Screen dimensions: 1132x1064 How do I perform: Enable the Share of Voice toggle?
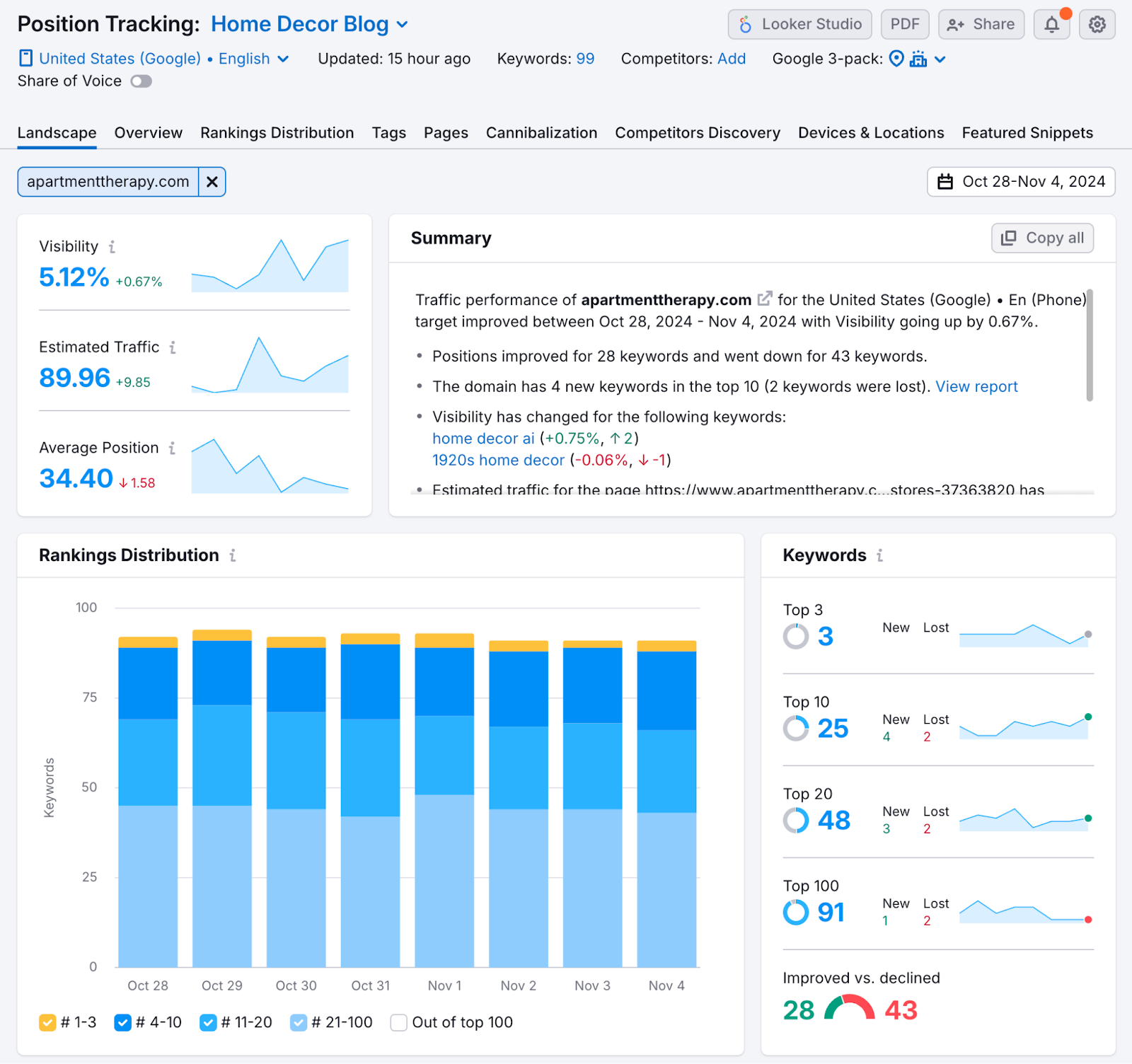point(141,81)
